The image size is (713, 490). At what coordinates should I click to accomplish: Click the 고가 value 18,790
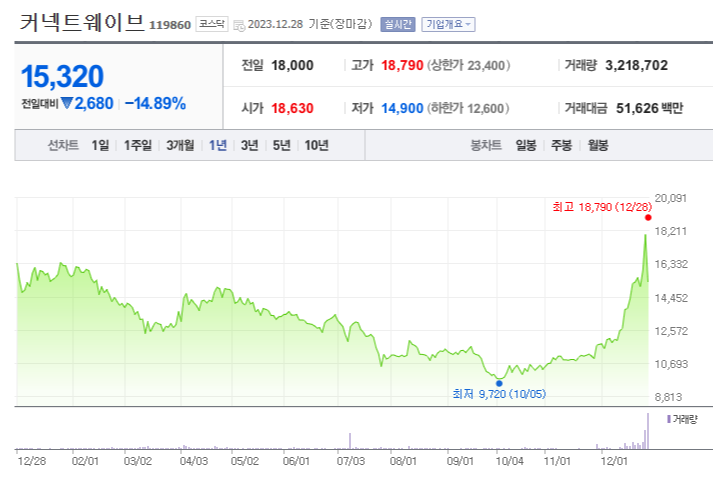pos(402,65)
